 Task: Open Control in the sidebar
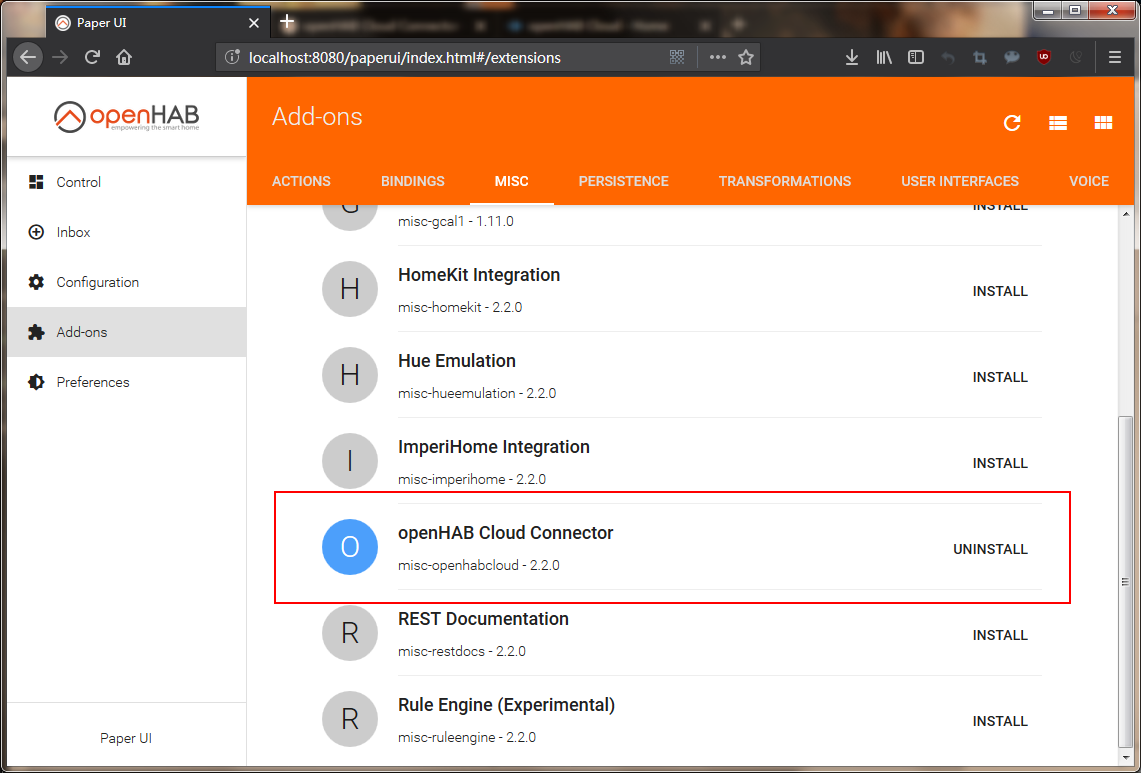click(x=127, y=182)
